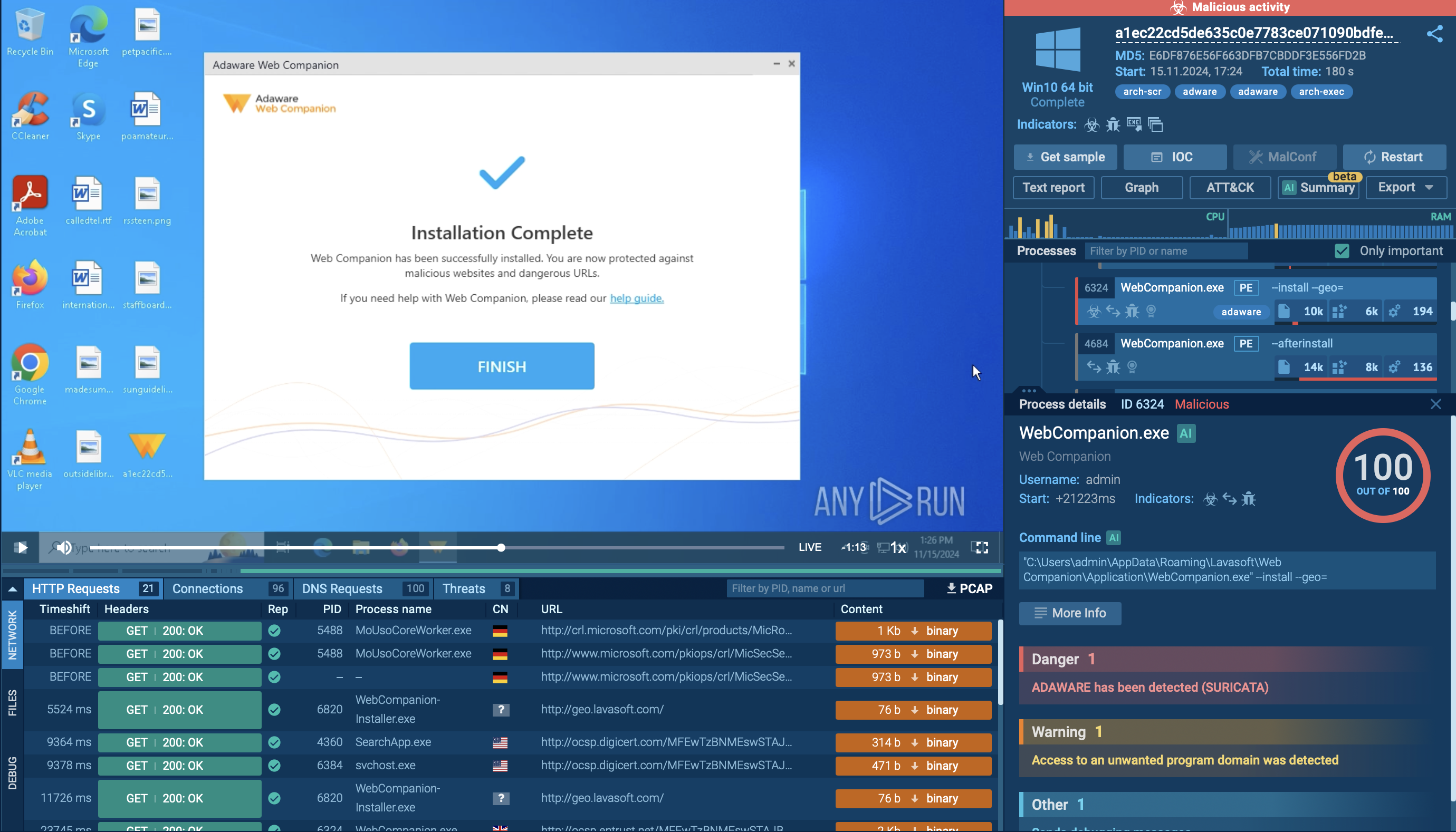Click the registry gear icon showing 136
Image resolution: width=1456 pixels, height=832 pixels.
click(1395, 367)
